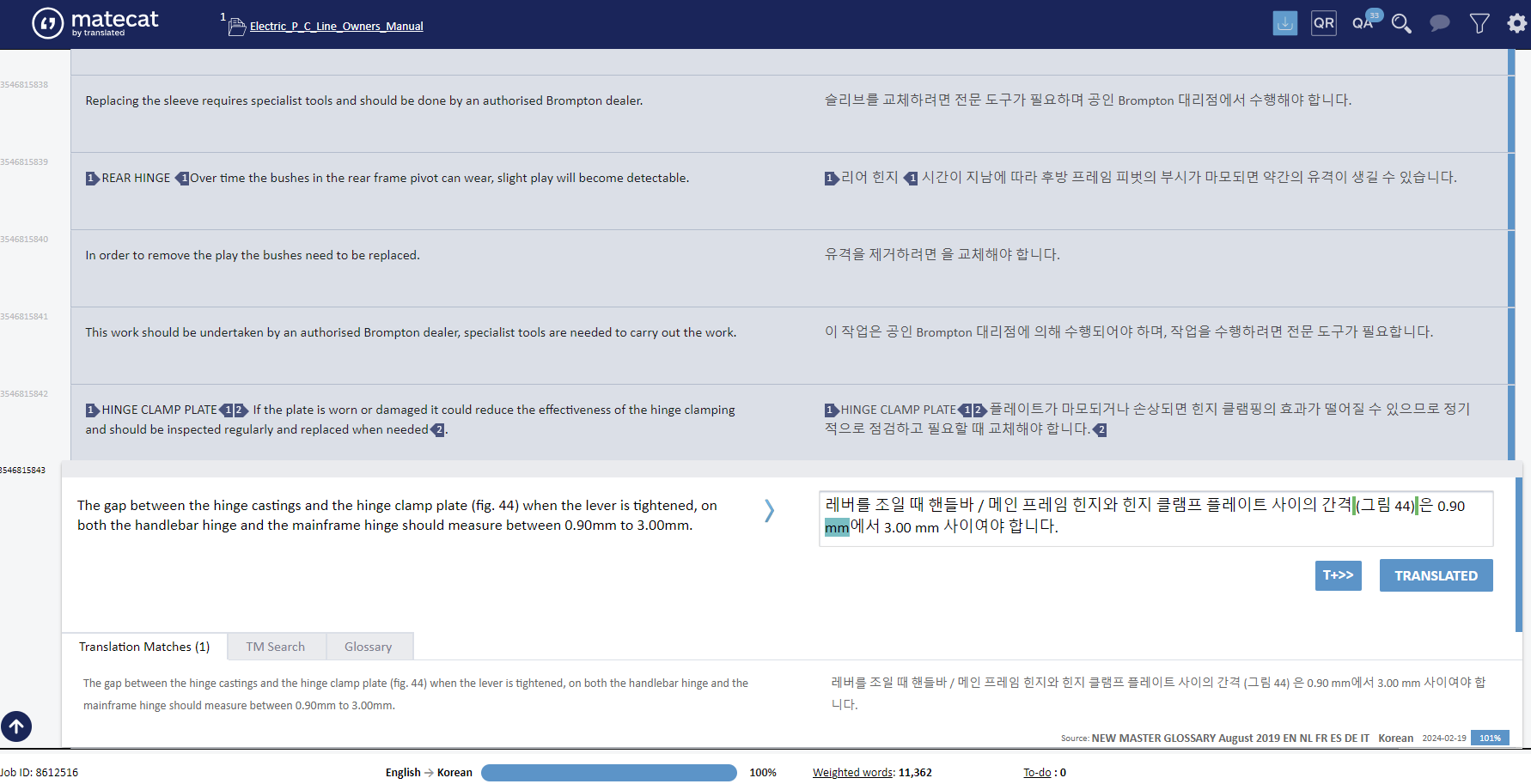Open the search tool
Screen dimensions: 1531x784
(1401, 24)
